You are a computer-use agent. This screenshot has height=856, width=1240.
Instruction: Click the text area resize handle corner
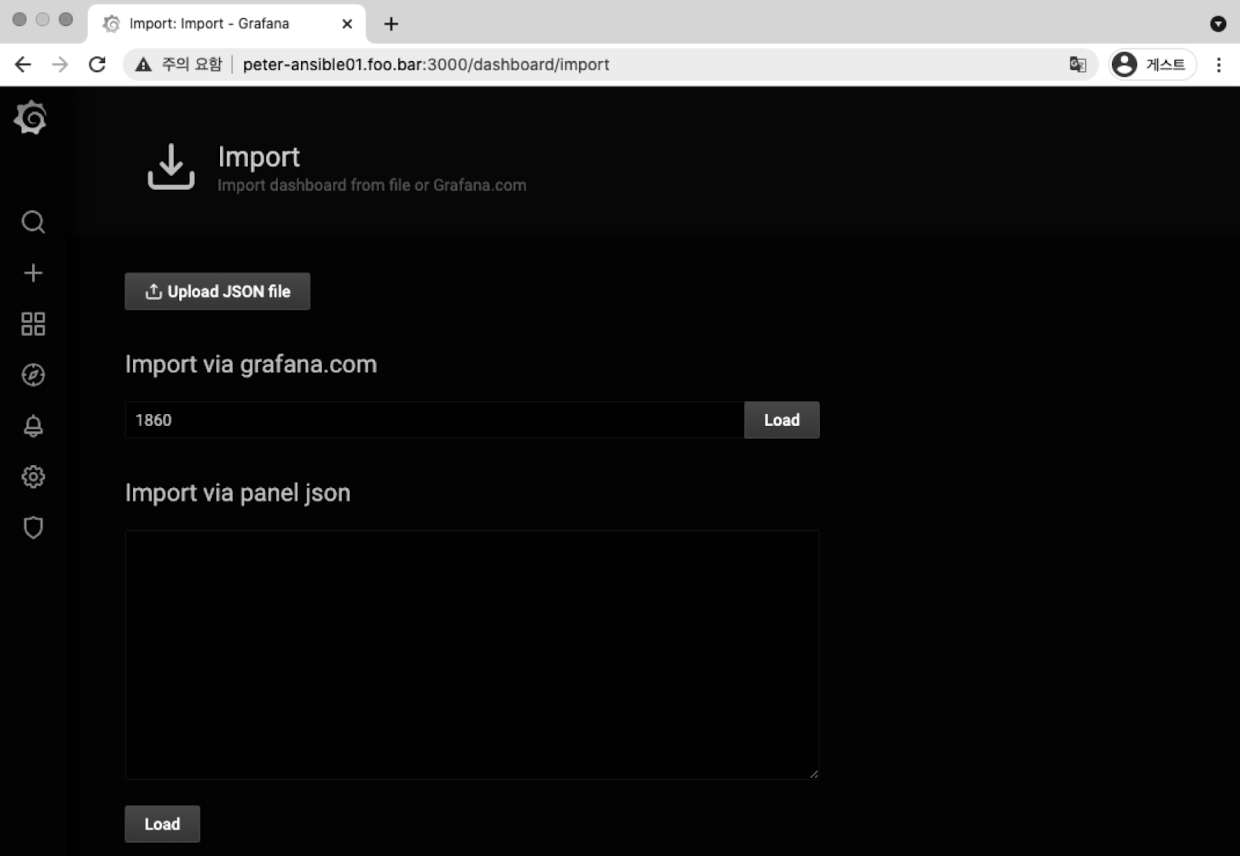(x=814, y=774)
